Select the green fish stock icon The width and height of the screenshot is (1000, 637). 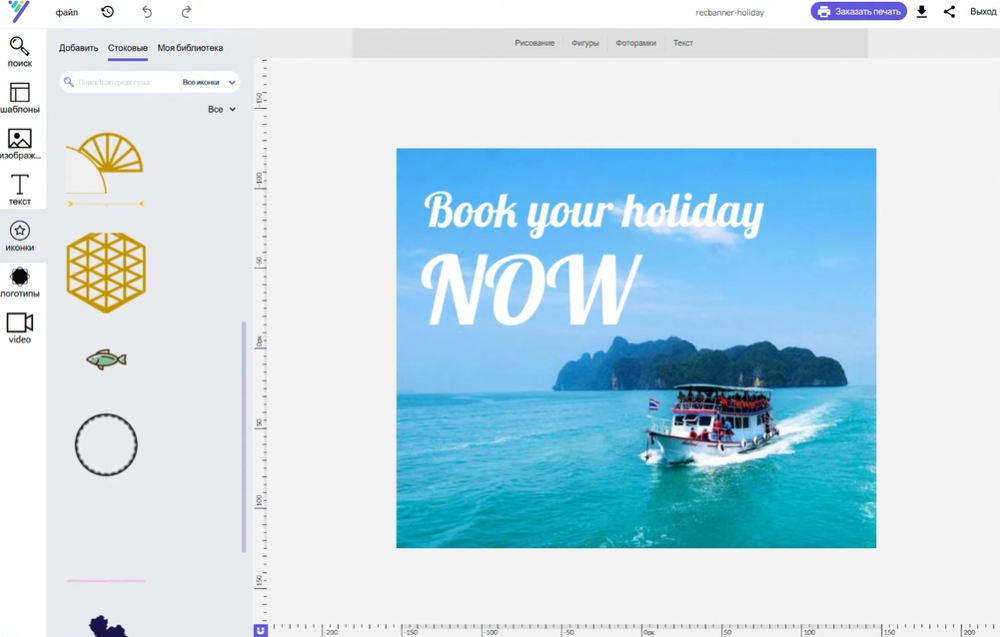(107, 360)
